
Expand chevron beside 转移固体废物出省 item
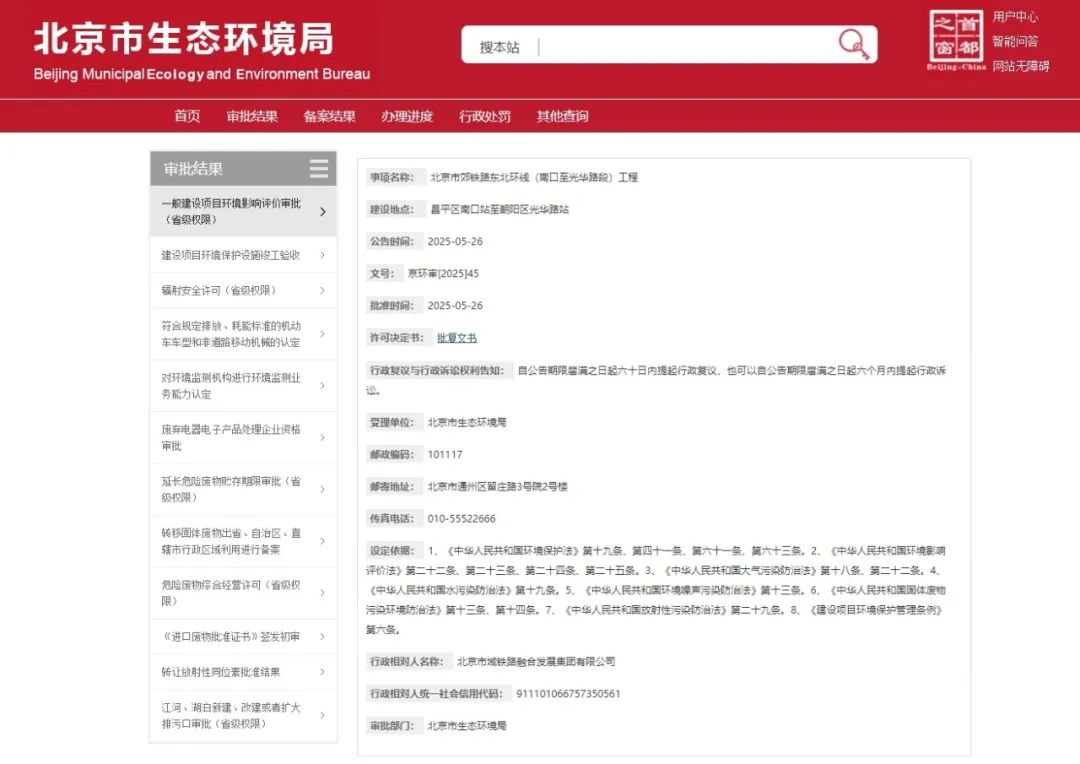click(x=322, y=541)
